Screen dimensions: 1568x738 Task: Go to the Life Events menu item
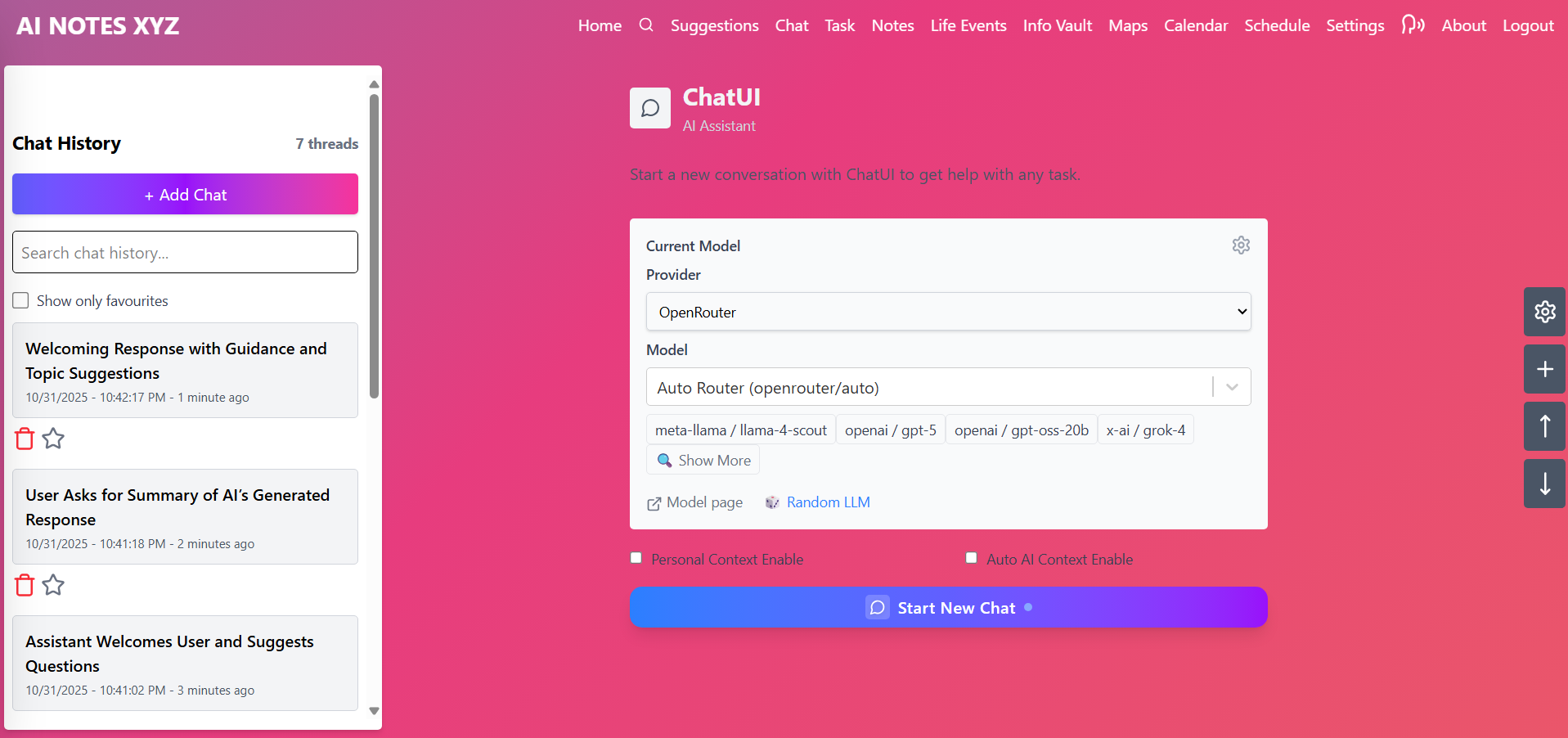968,25
